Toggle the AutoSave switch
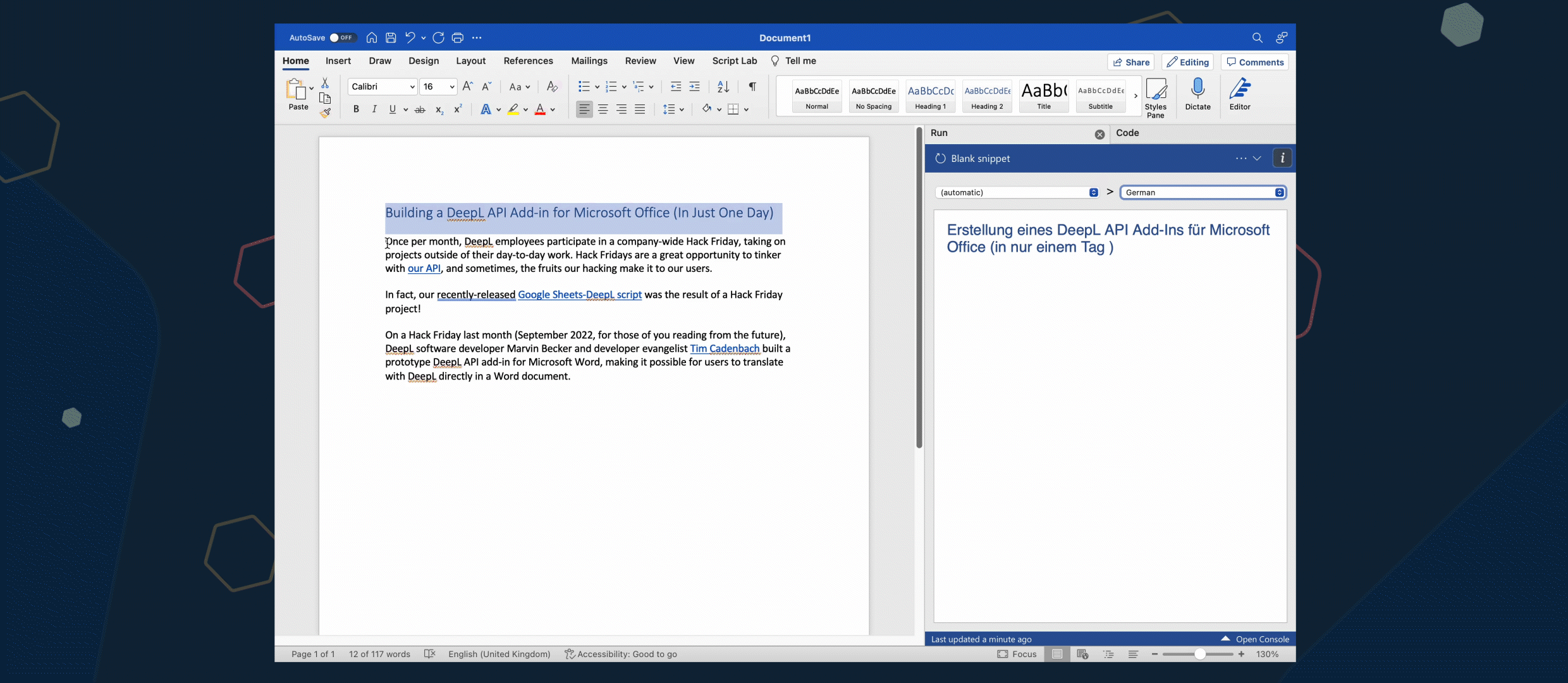The height and width of the screenshot is (683, 1568). coord(342,38)
